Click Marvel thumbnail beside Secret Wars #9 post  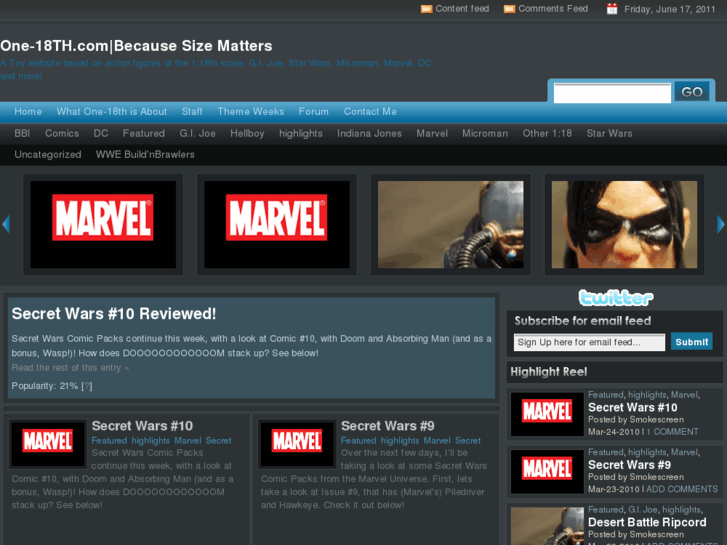(x=297, y=443)
